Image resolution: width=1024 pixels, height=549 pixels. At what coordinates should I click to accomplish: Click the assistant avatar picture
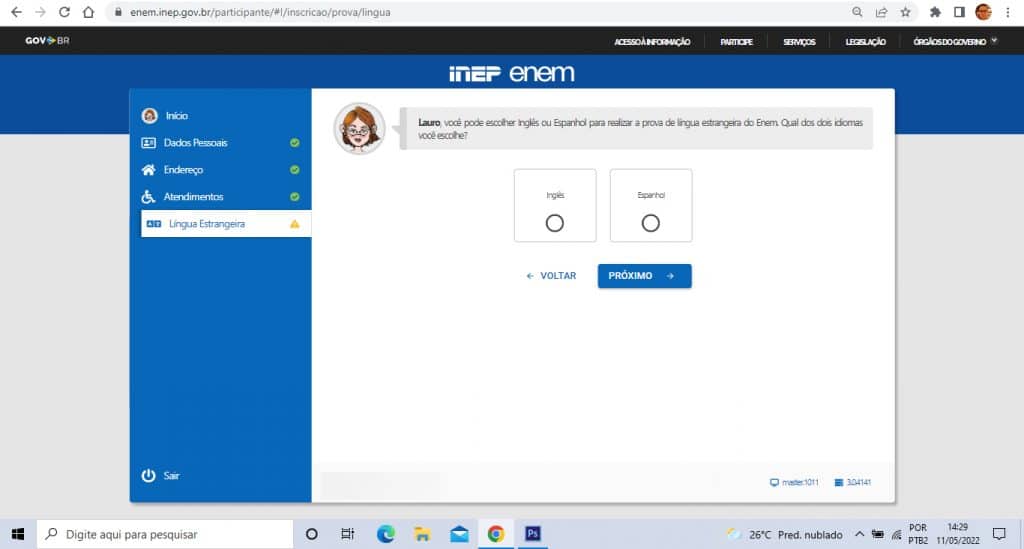(x=359, y=129)
